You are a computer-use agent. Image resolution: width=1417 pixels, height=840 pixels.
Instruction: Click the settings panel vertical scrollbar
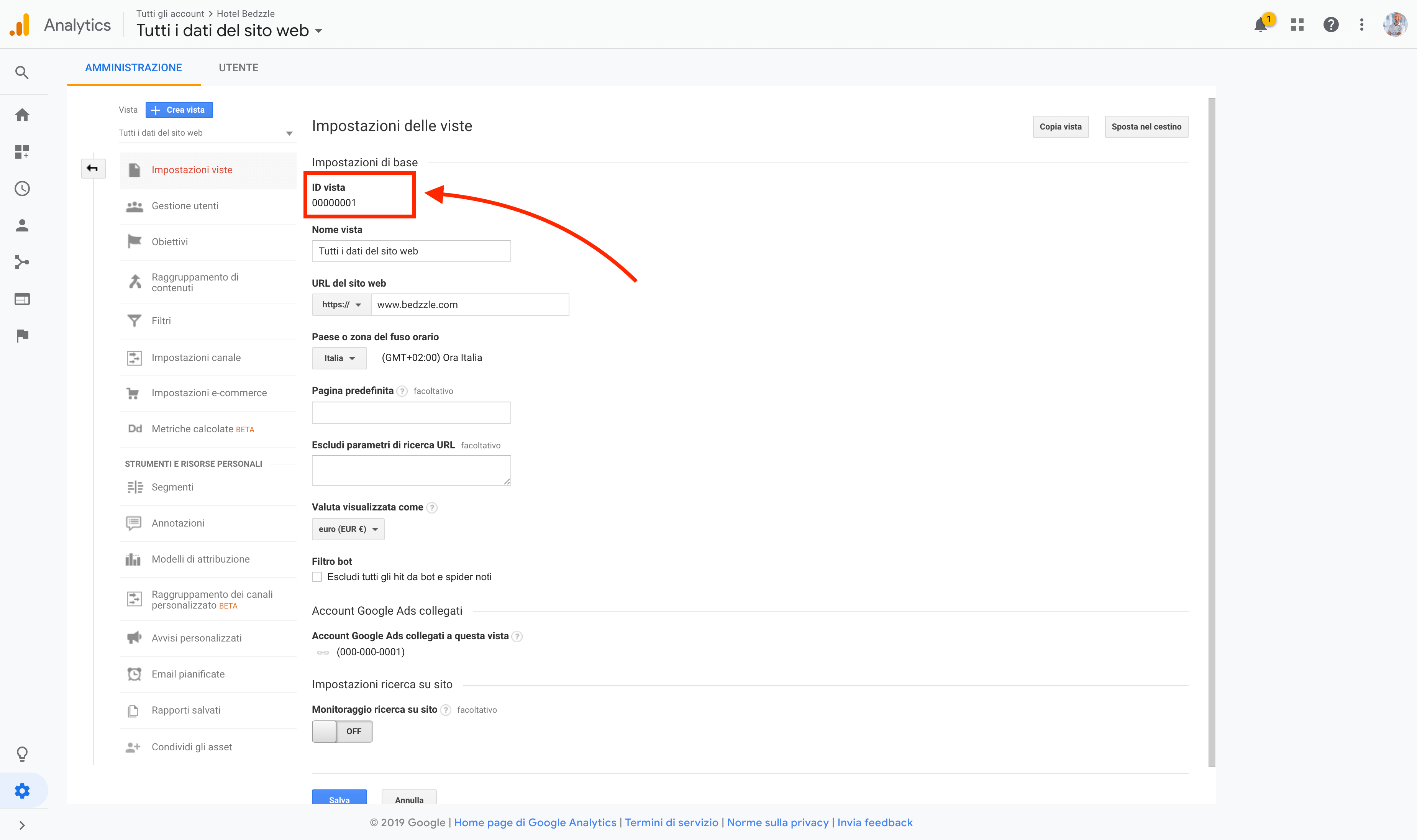pyautogui.click(x=1212, y=433)
